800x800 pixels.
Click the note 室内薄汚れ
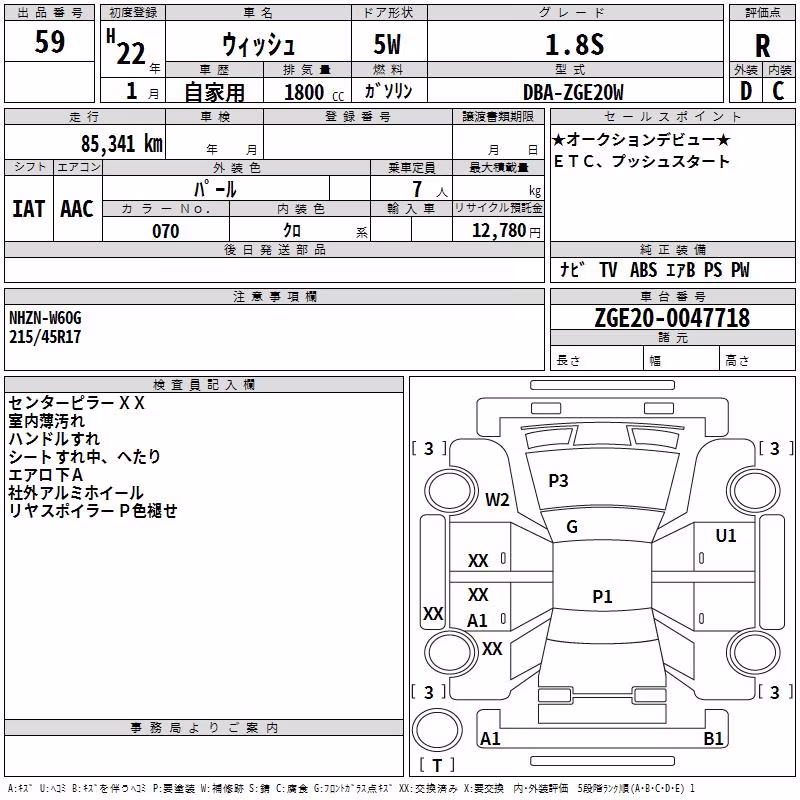click(46, 421)
